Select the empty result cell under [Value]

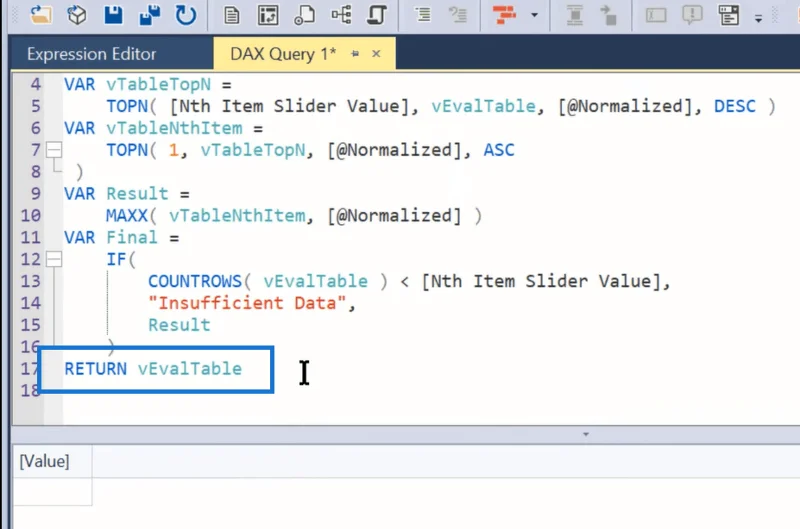pyautogui.click(x=52, y=492)
